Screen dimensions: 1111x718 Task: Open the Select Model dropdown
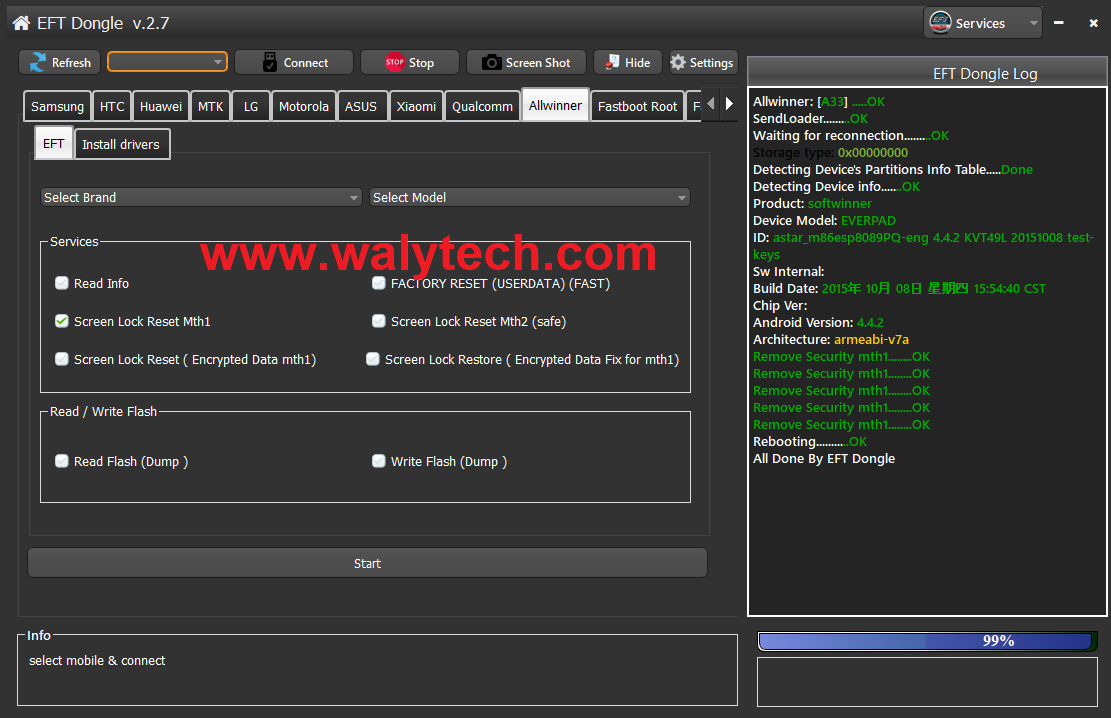[x=530, y=197]
